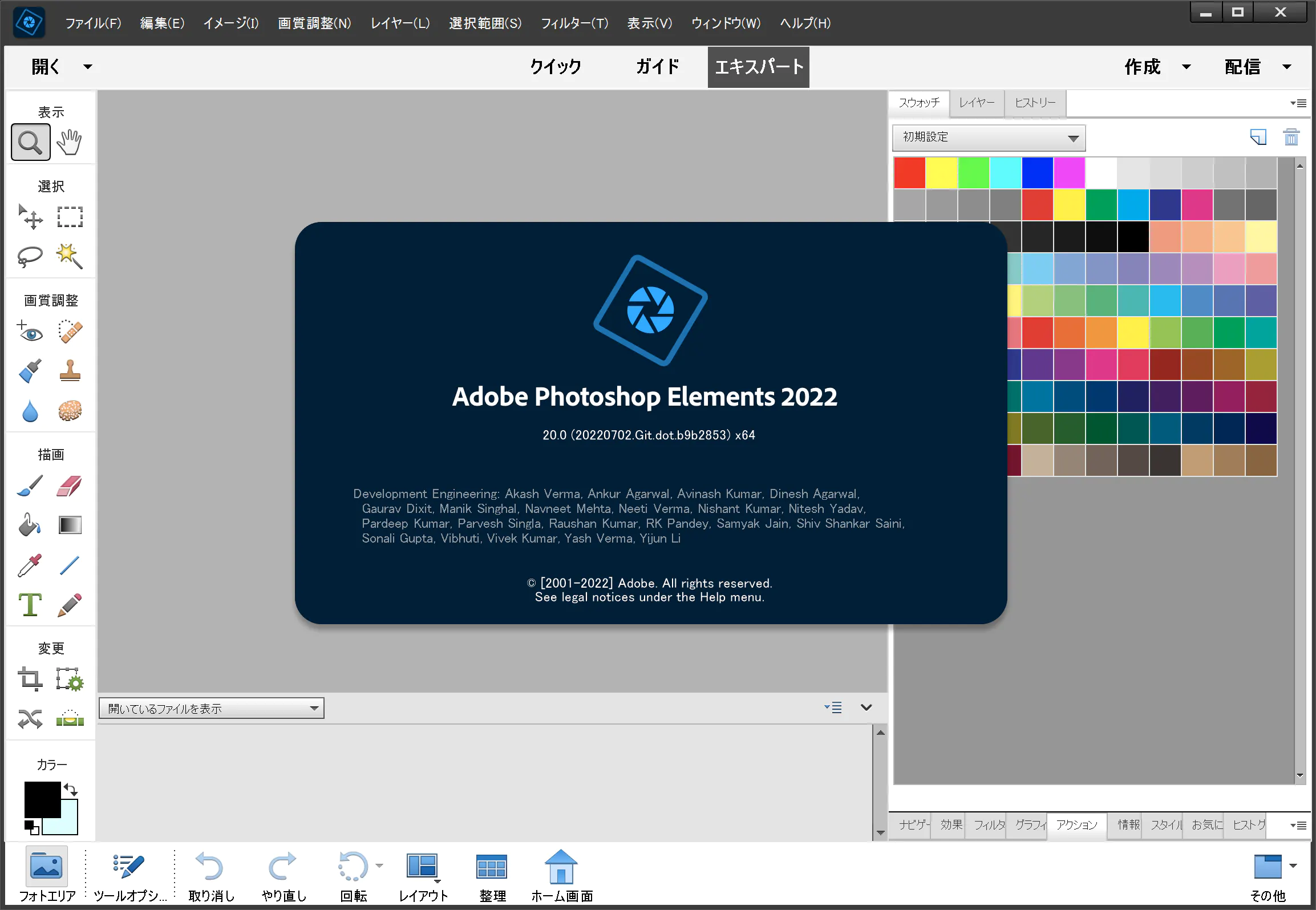Select the Eraser tool
Image resolution: width=1316 pixels, height=910 pixels.
(70, 486)
